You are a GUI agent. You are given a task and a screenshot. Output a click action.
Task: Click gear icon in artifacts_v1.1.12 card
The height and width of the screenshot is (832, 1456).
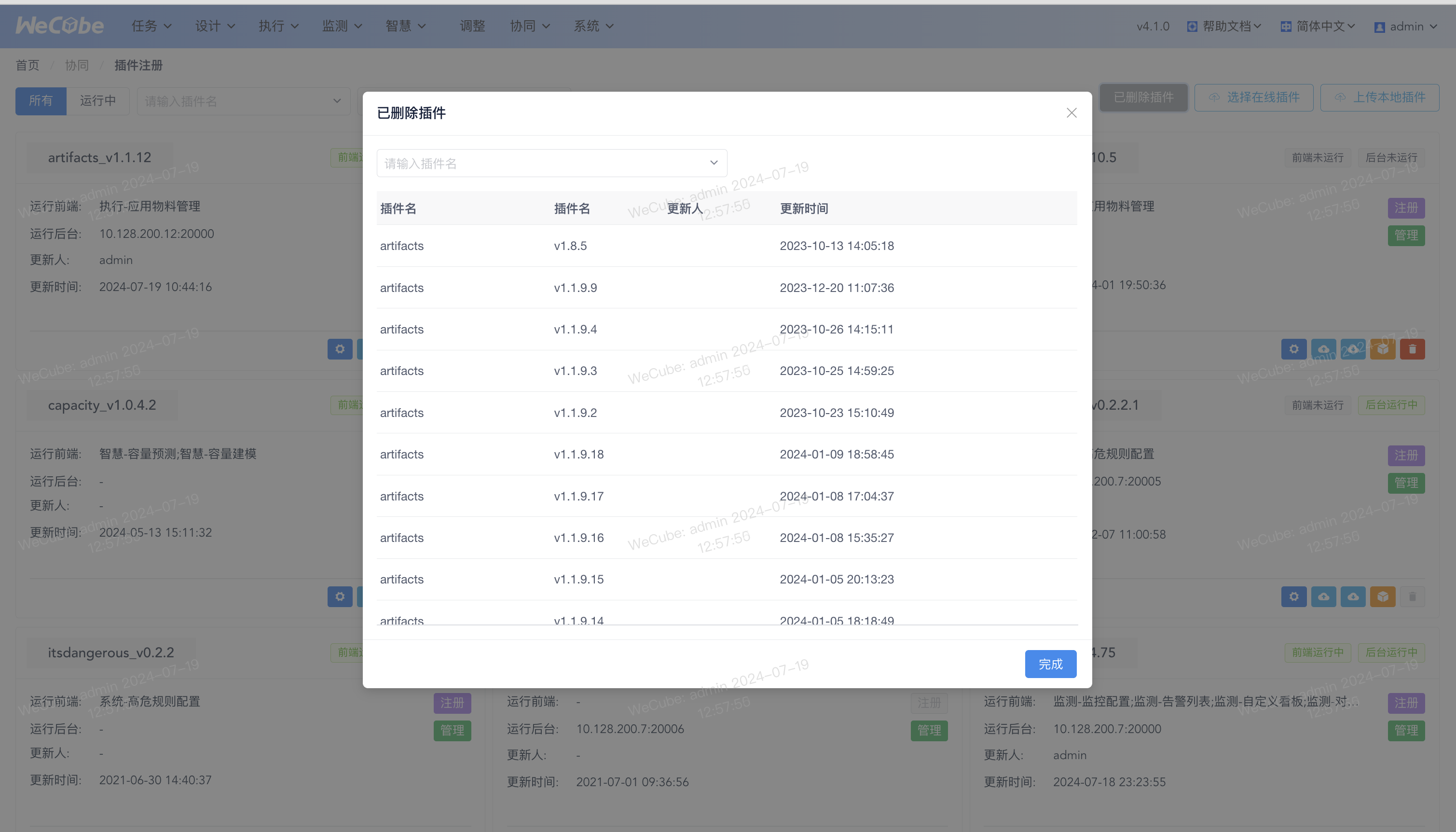coord(340,349)
